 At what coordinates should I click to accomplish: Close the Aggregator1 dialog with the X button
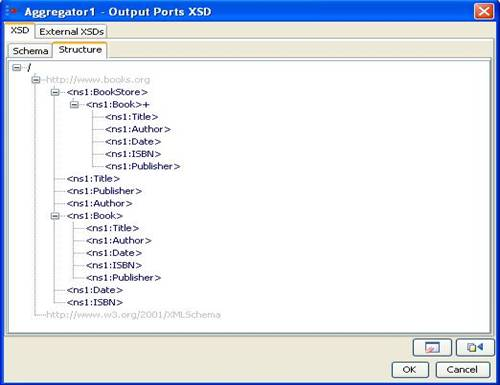[484, 11]
